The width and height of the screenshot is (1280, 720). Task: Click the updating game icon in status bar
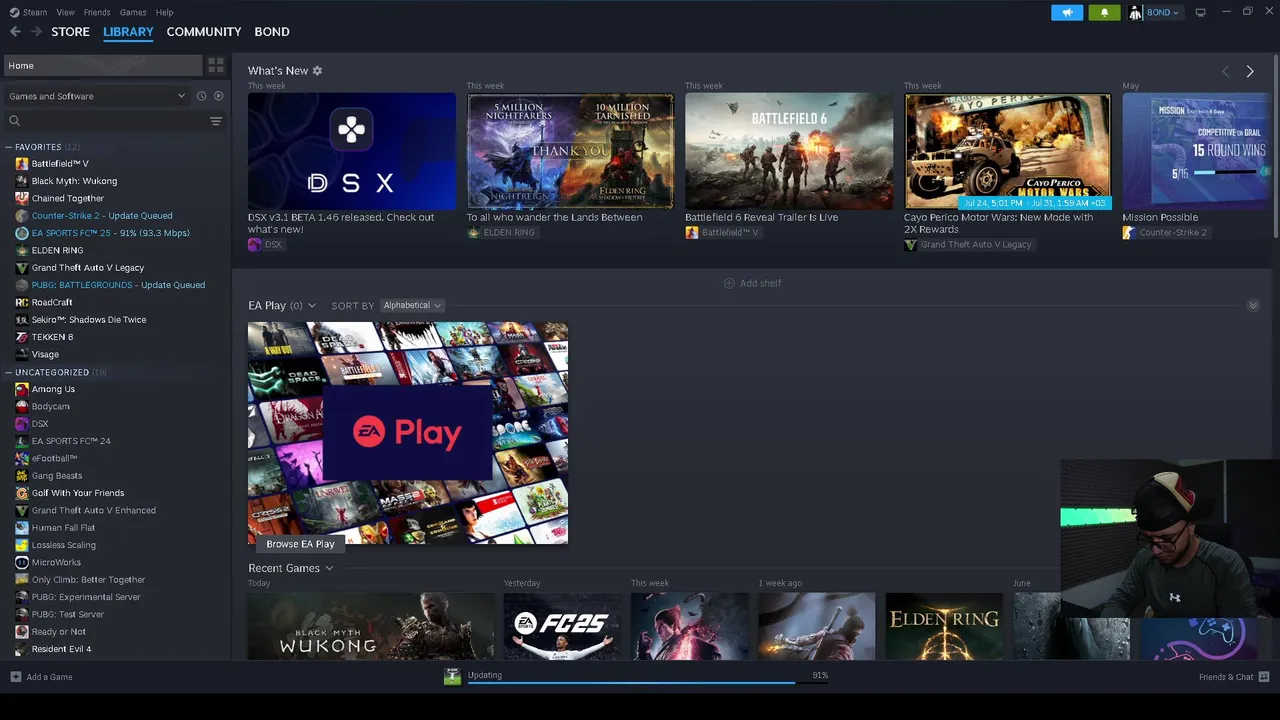452,677
